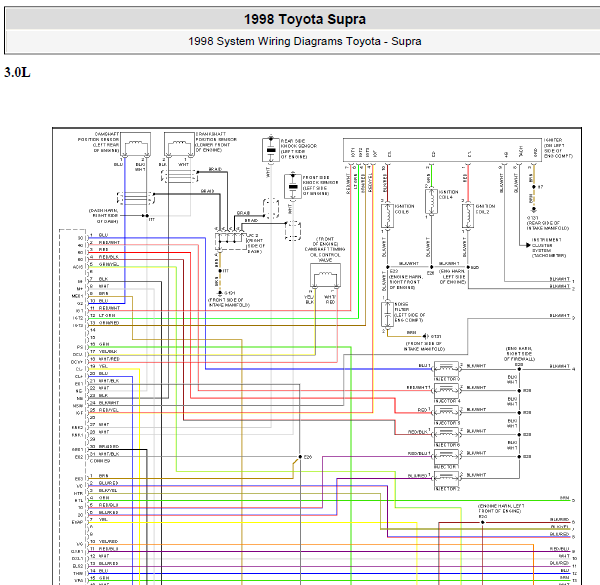The height and width of the screenshot is (585, 600).
Task: Click the Injector 3 symbol
Action: [446, 368]
